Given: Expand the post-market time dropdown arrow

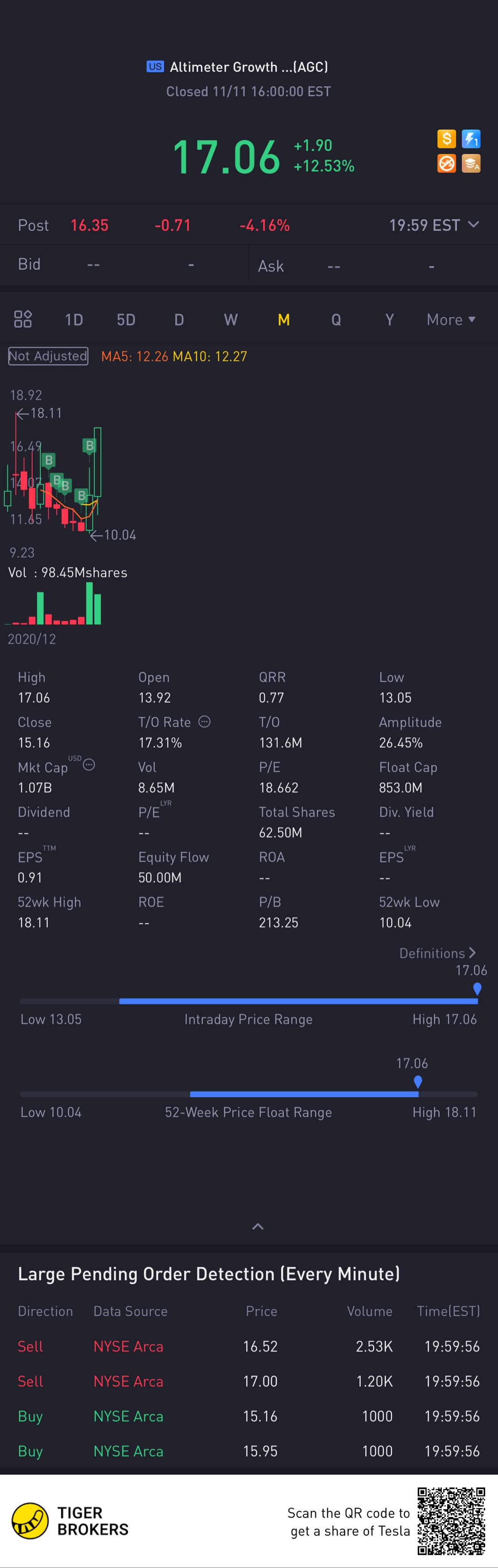Looking at the screenshot, I should click(x=473, y=224).
